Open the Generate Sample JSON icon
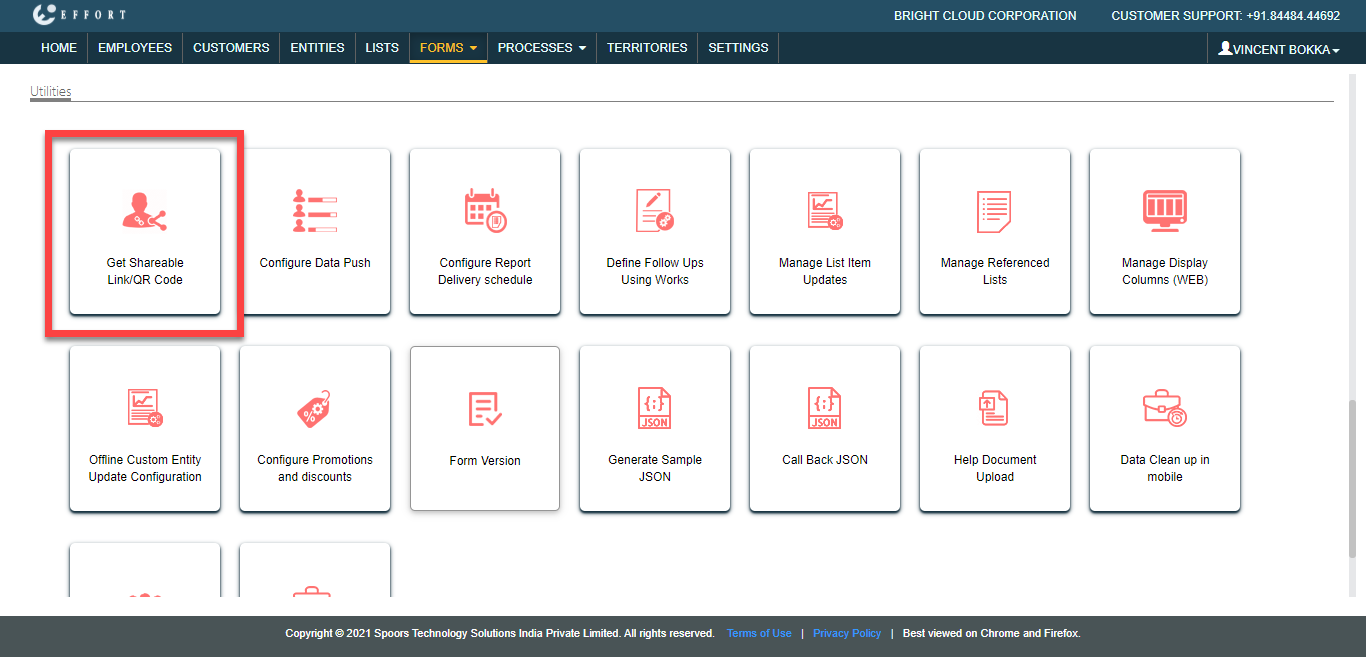 [x=655, y=408]
